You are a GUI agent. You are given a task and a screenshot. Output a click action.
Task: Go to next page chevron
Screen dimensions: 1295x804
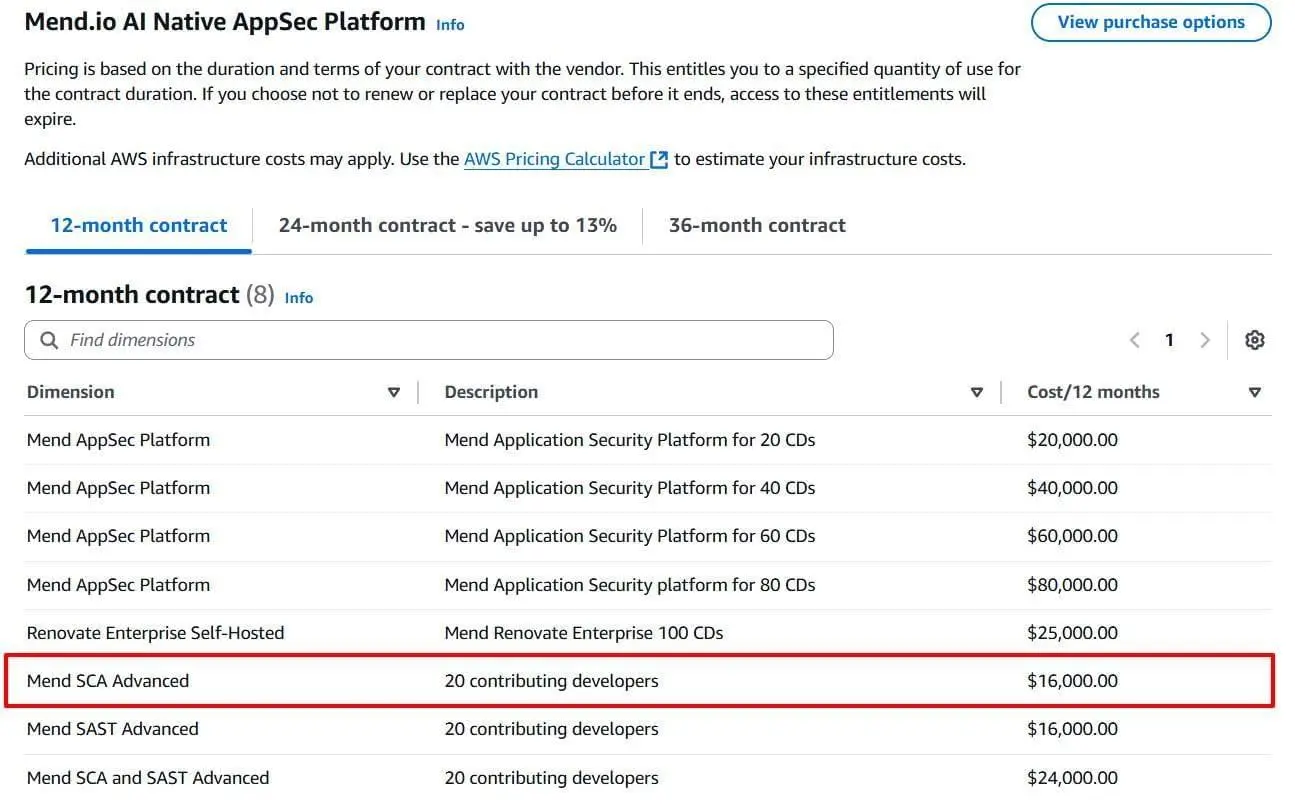click(x=1205, y=340)
